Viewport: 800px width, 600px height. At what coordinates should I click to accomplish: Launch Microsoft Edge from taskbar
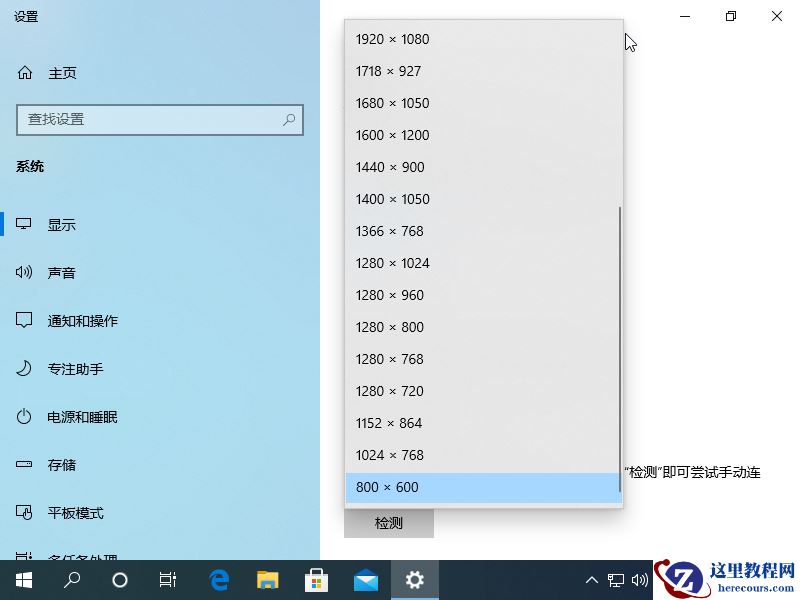[217, 579]
